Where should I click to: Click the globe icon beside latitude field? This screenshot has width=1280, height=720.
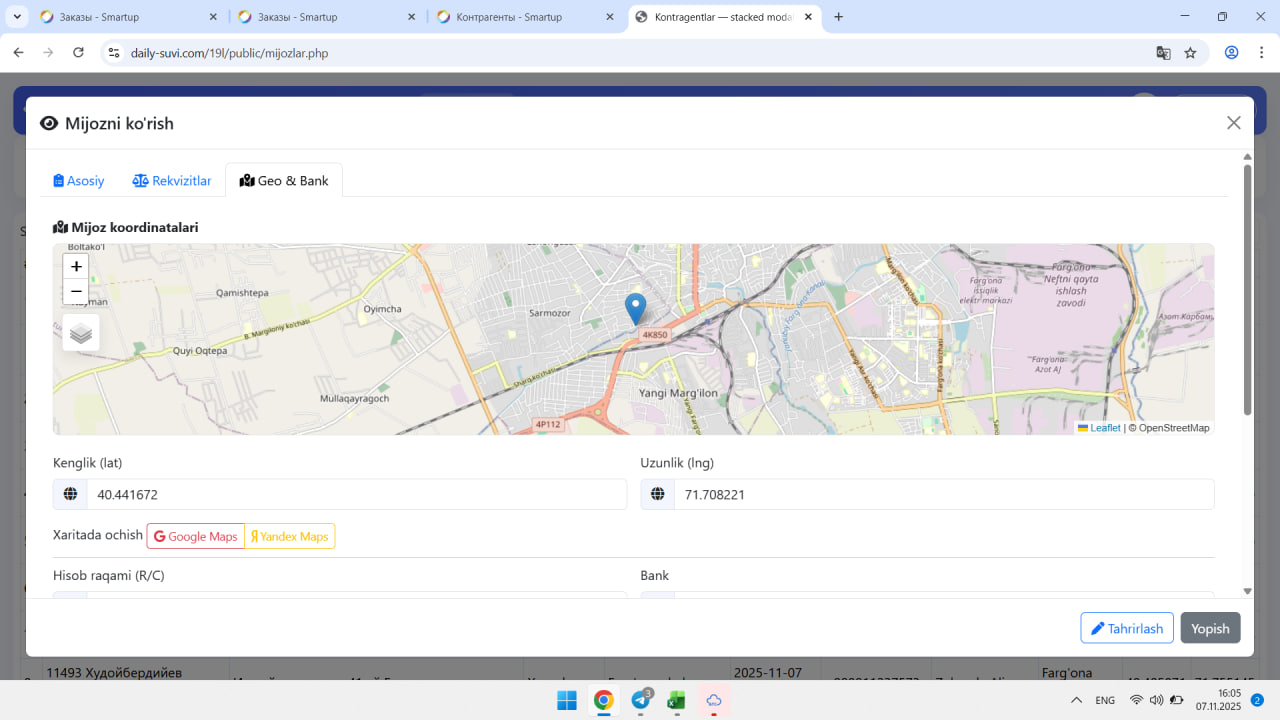70,494
